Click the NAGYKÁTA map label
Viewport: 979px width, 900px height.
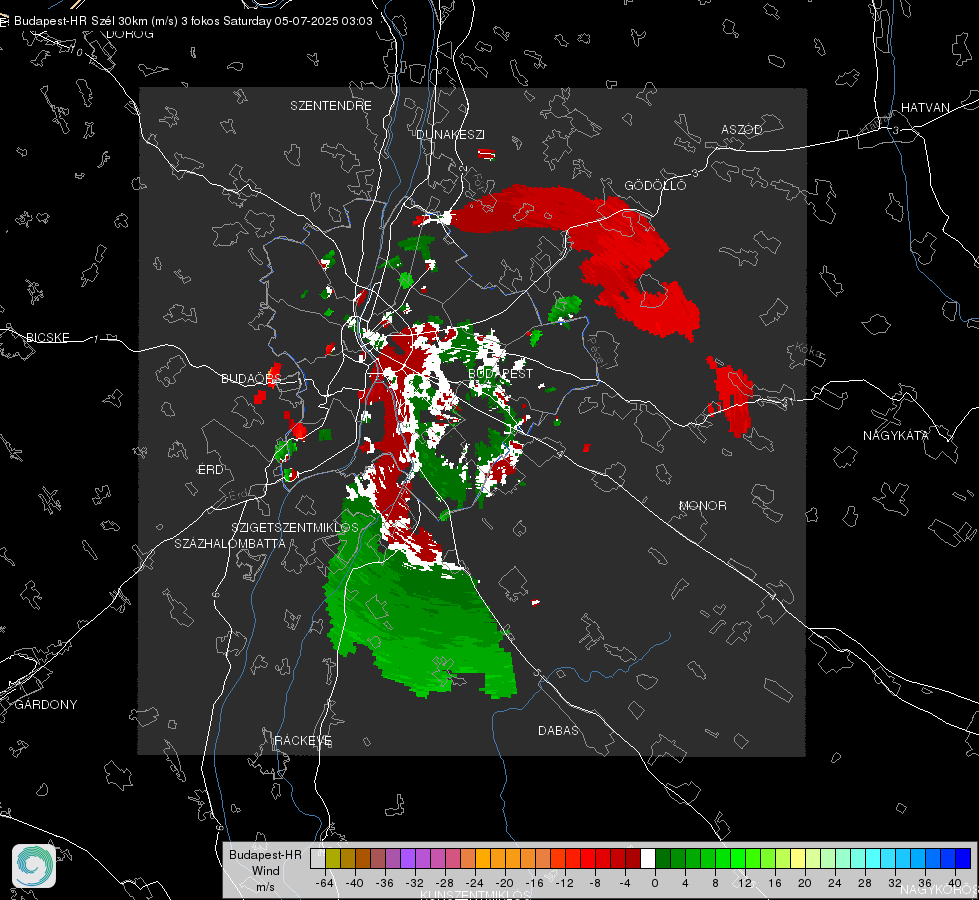pos(895,435)
